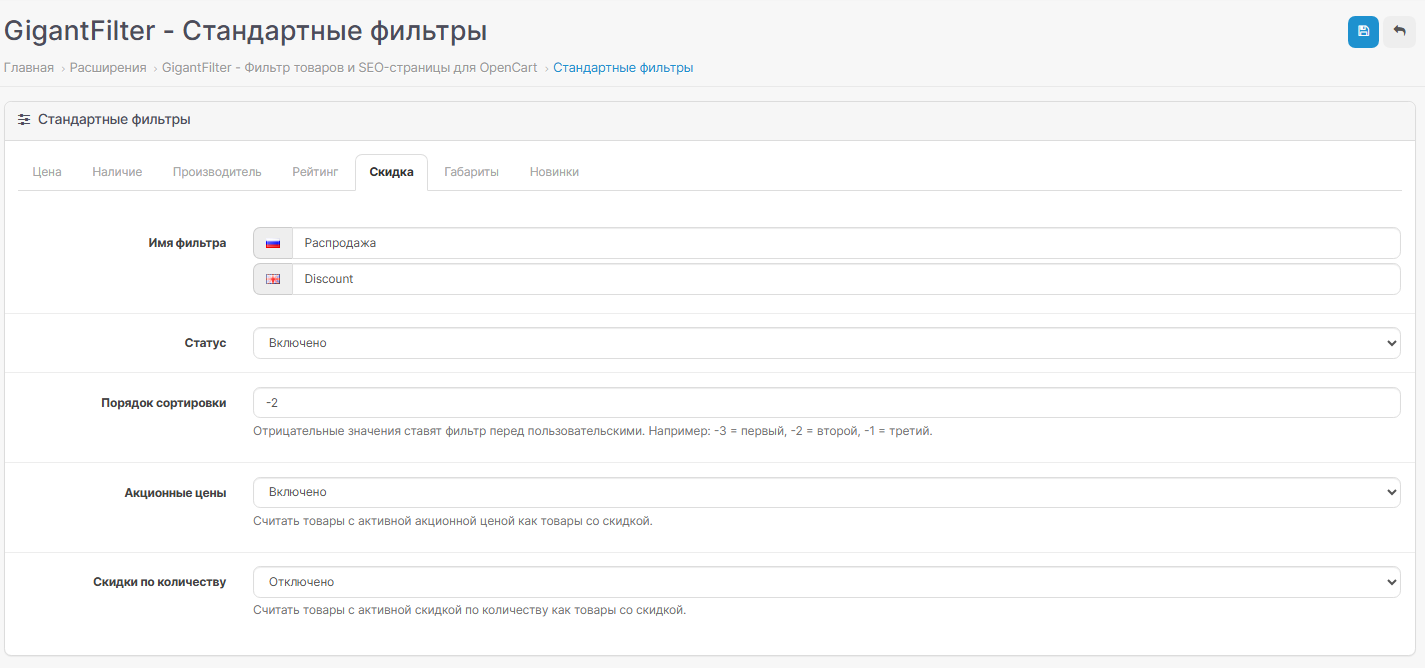1425x668 pixels.
Task: Open the Новинки tab
Action: (554, 172)
